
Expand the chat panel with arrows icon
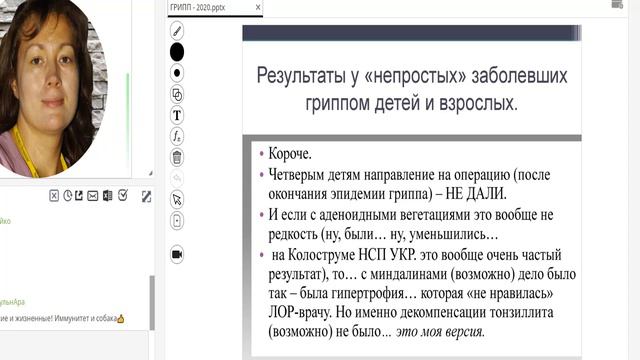pyautogui.click(x=146, y=196)
